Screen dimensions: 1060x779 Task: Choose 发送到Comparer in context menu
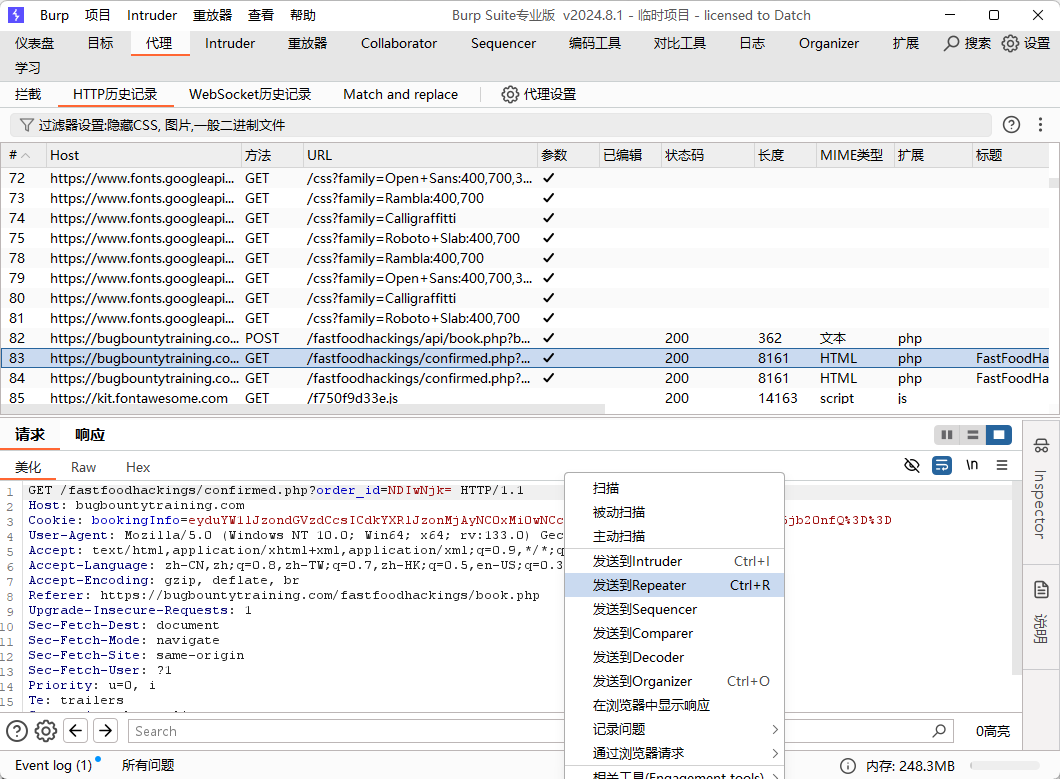click(x=674, y=633)
